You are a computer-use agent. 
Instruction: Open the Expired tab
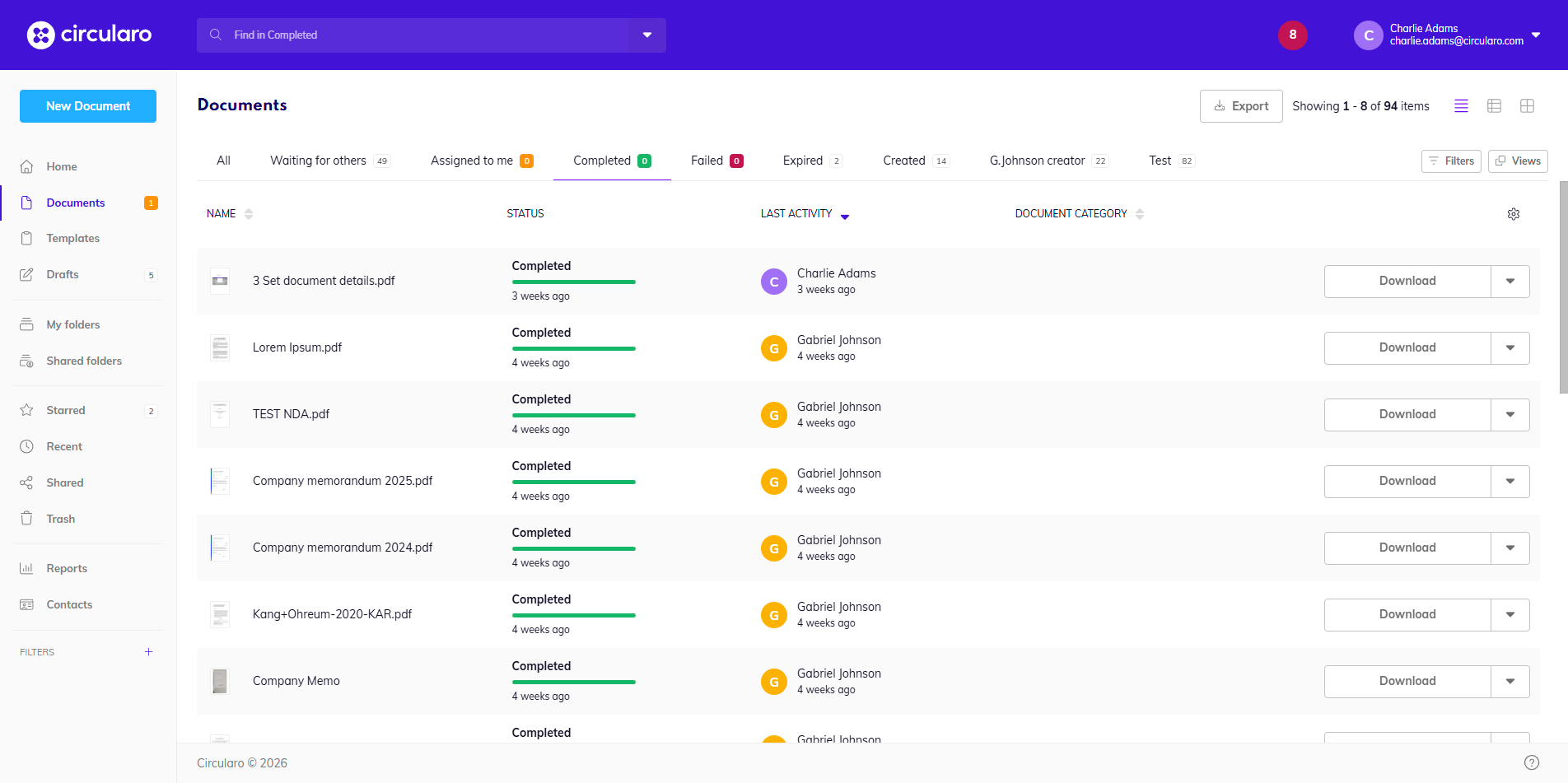(803, 161)
